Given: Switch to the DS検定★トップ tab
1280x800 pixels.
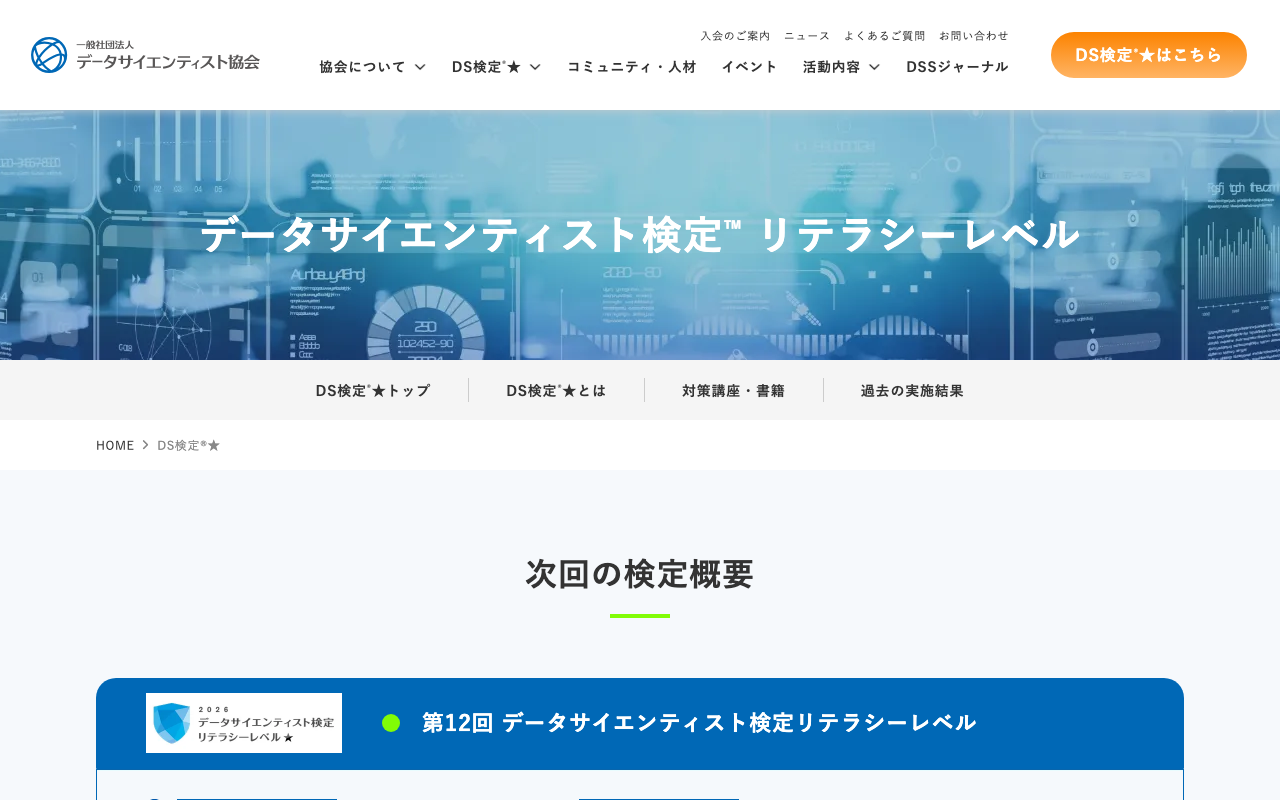Looking at the screenshot, I should click(372, 390).
